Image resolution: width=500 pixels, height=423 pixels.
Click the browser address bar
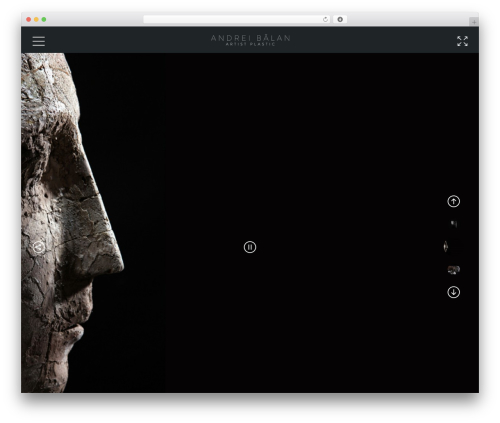tap(237, 19)
